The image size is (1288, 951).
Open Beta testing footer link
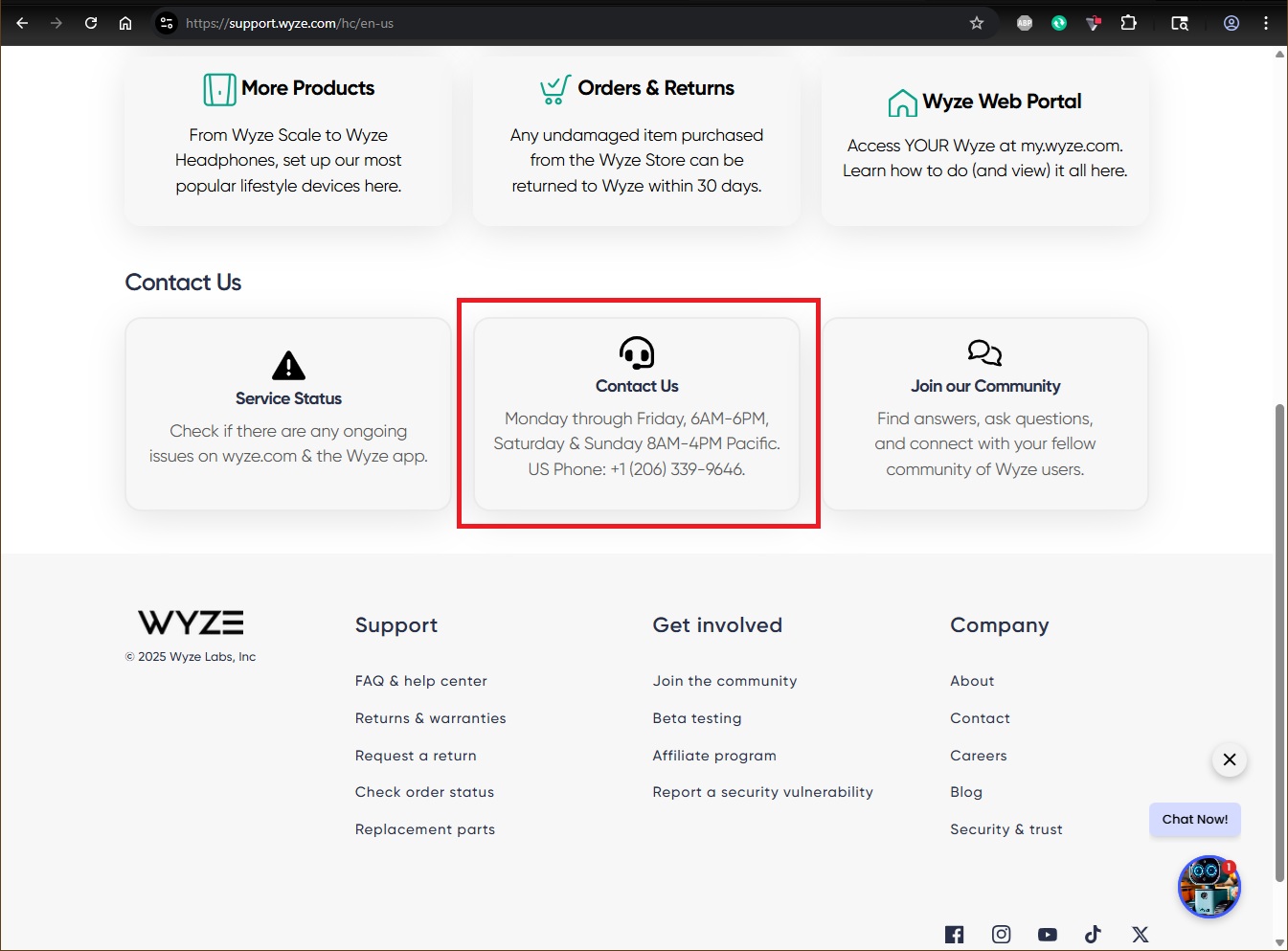[697, 718]
